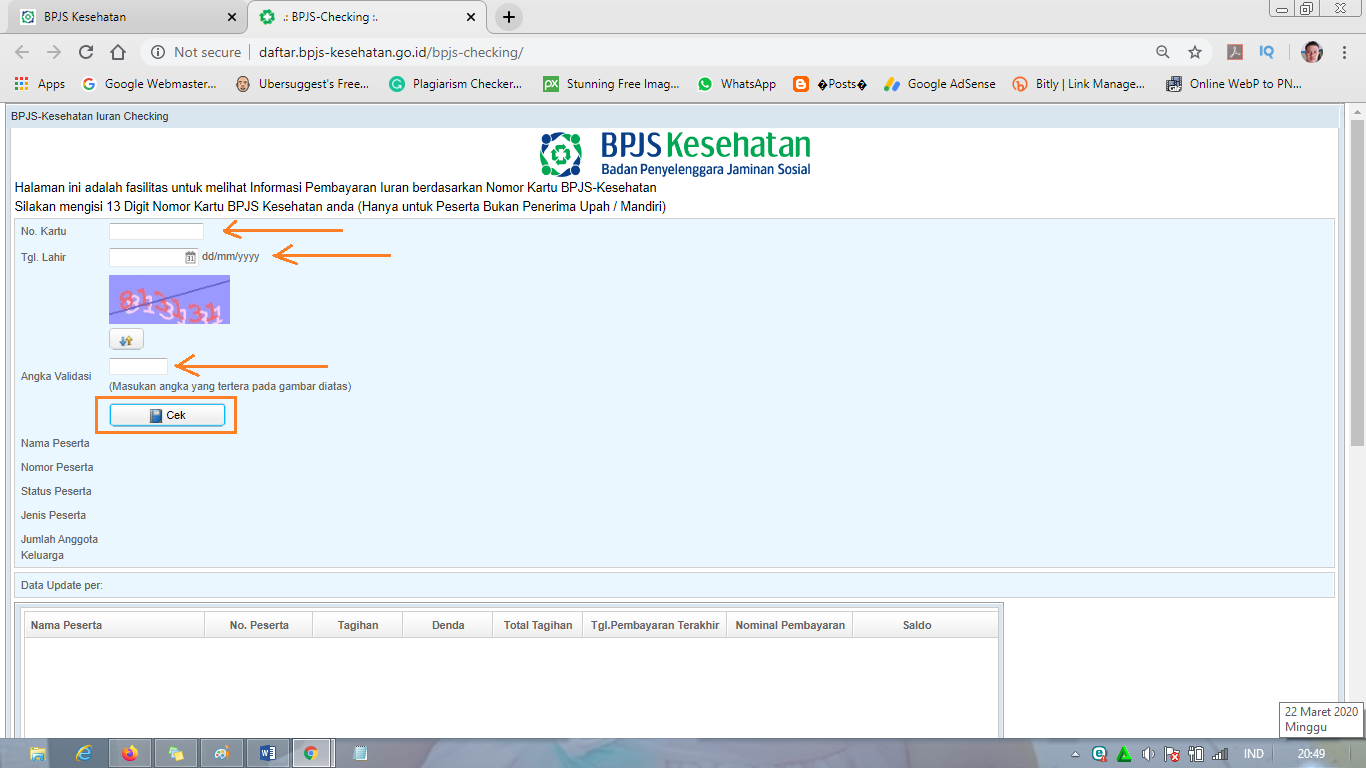Open Firefox from the taskbar
The height and width of the screenshot is (768, 1366).
(130, 754)
